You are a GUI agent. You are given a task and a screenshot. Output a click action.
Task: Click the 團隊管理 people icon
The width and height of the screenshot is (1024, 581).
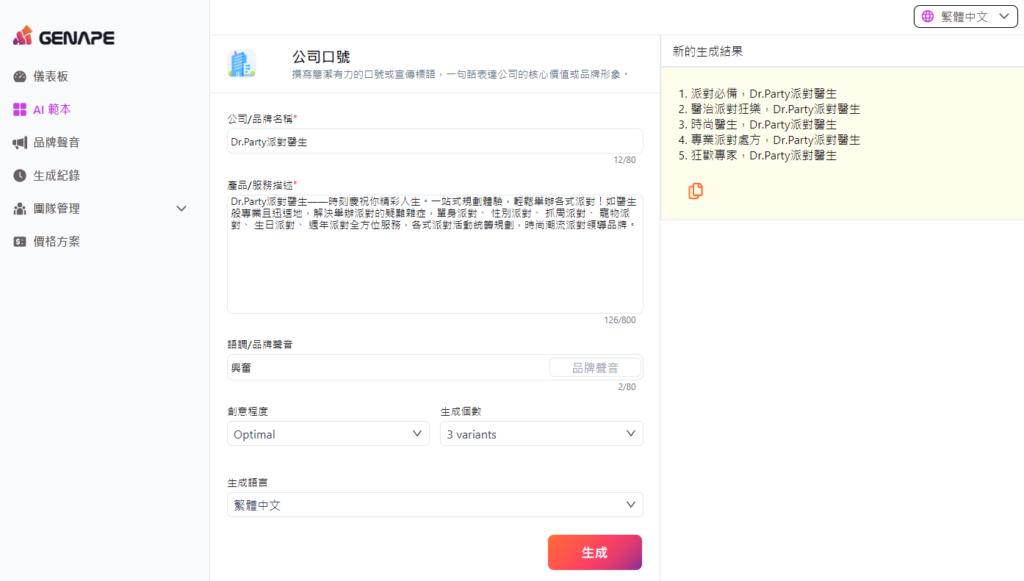pyautogui.click(x=20, y=208)
